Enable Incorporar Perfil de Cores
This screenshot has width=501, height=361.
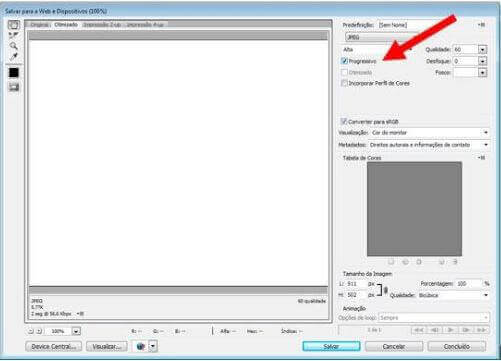click(344, 83)
